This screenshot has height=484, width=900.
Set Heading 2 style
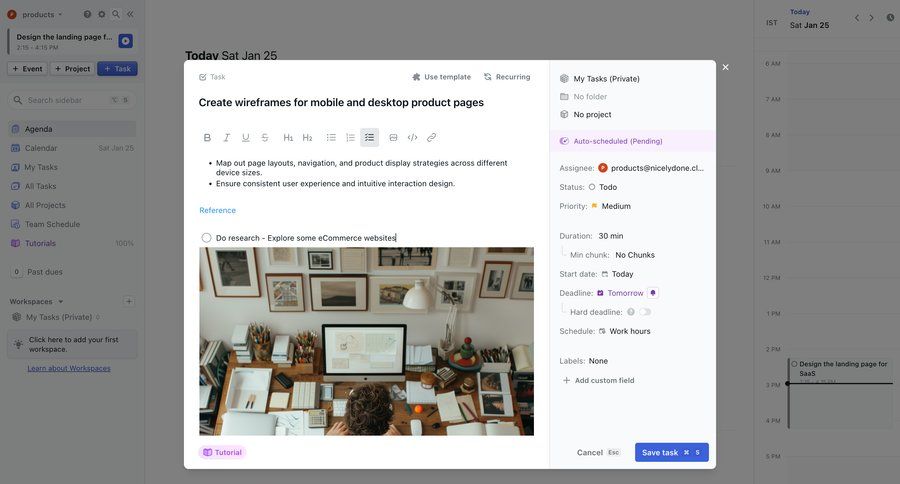[x=308, y=137]
